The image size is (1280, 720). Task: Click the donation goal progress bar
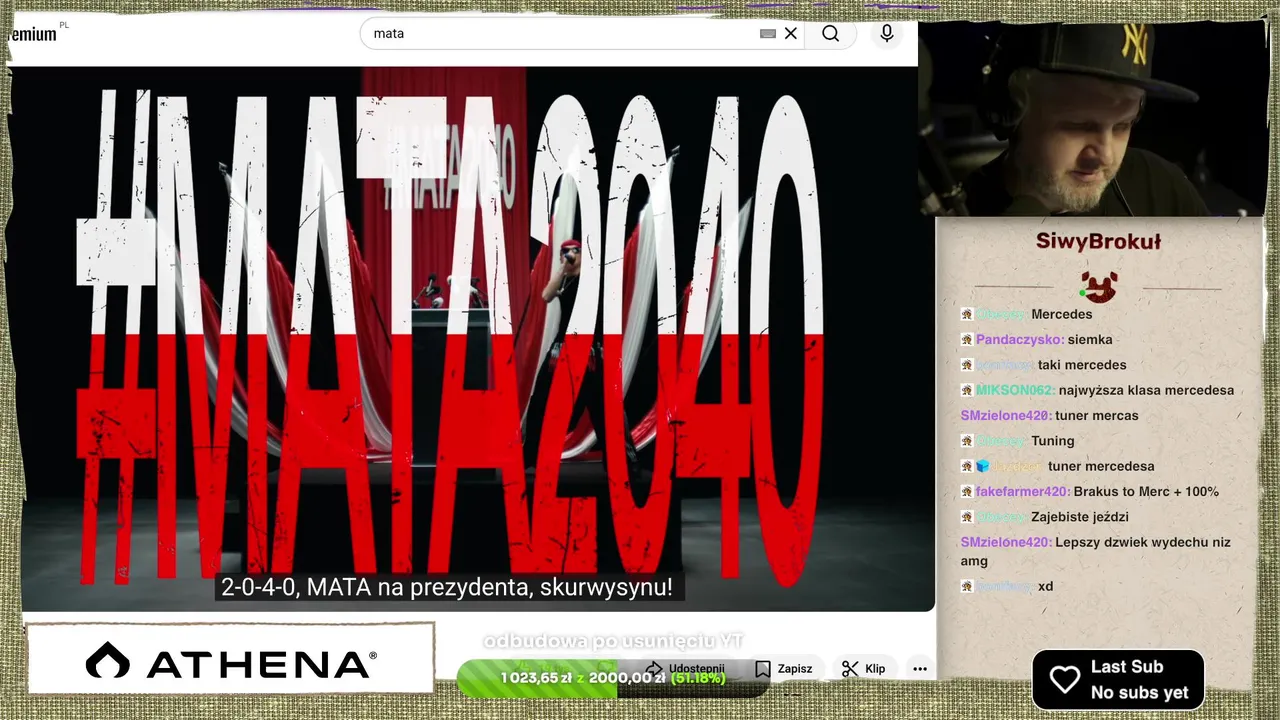612,678
